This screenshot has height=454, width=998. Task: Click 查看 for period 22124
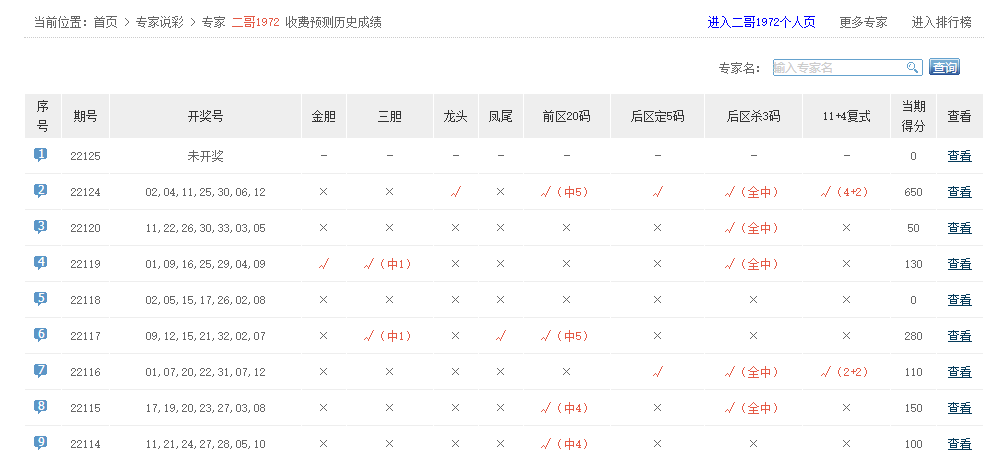point(959,192)
